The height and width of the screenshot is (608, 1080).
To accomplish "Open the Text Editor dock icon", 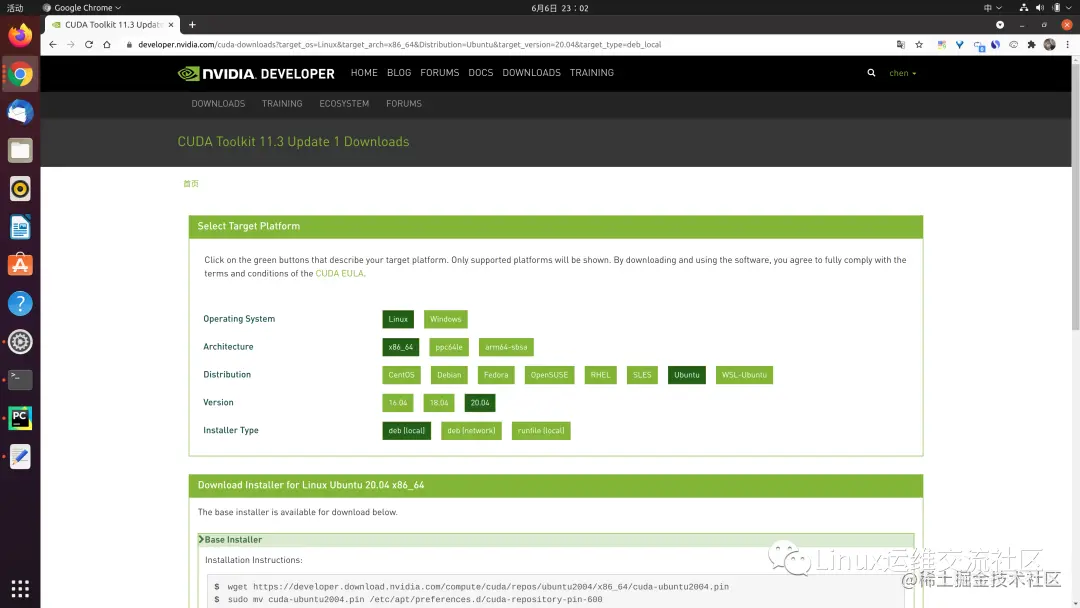I will click(20, 456).
